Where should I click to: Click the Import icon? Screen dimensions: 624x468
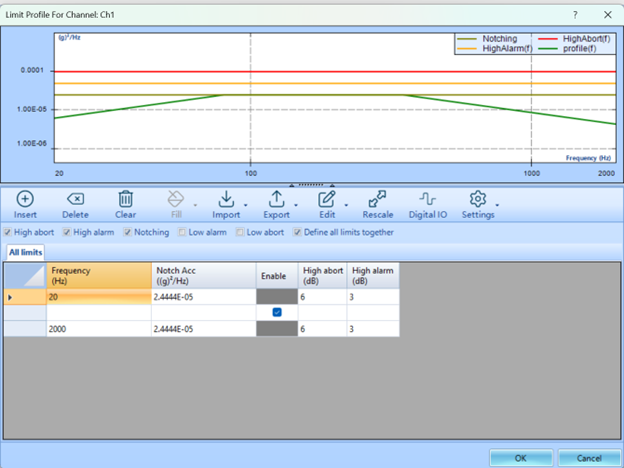[226, 199]
